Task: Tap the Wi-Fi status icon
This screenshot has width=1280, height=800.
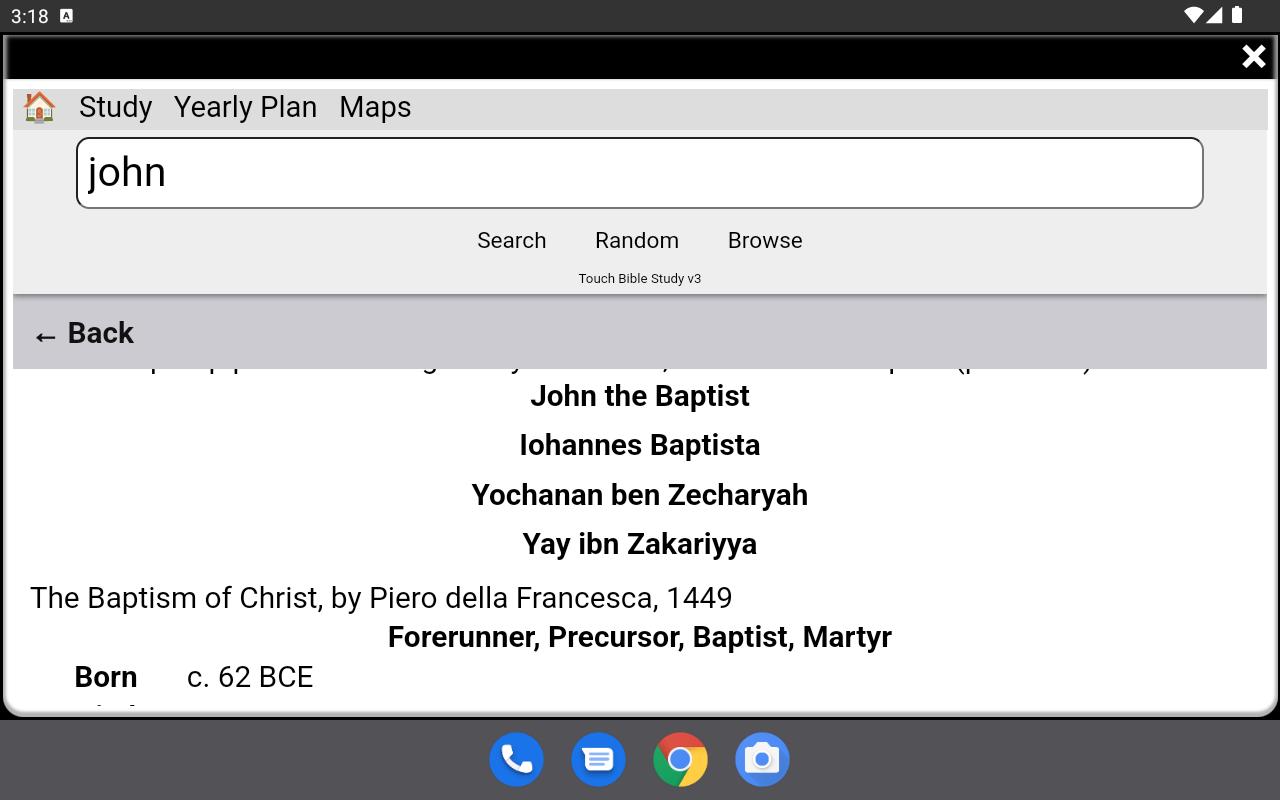Action: point(1192,15)
